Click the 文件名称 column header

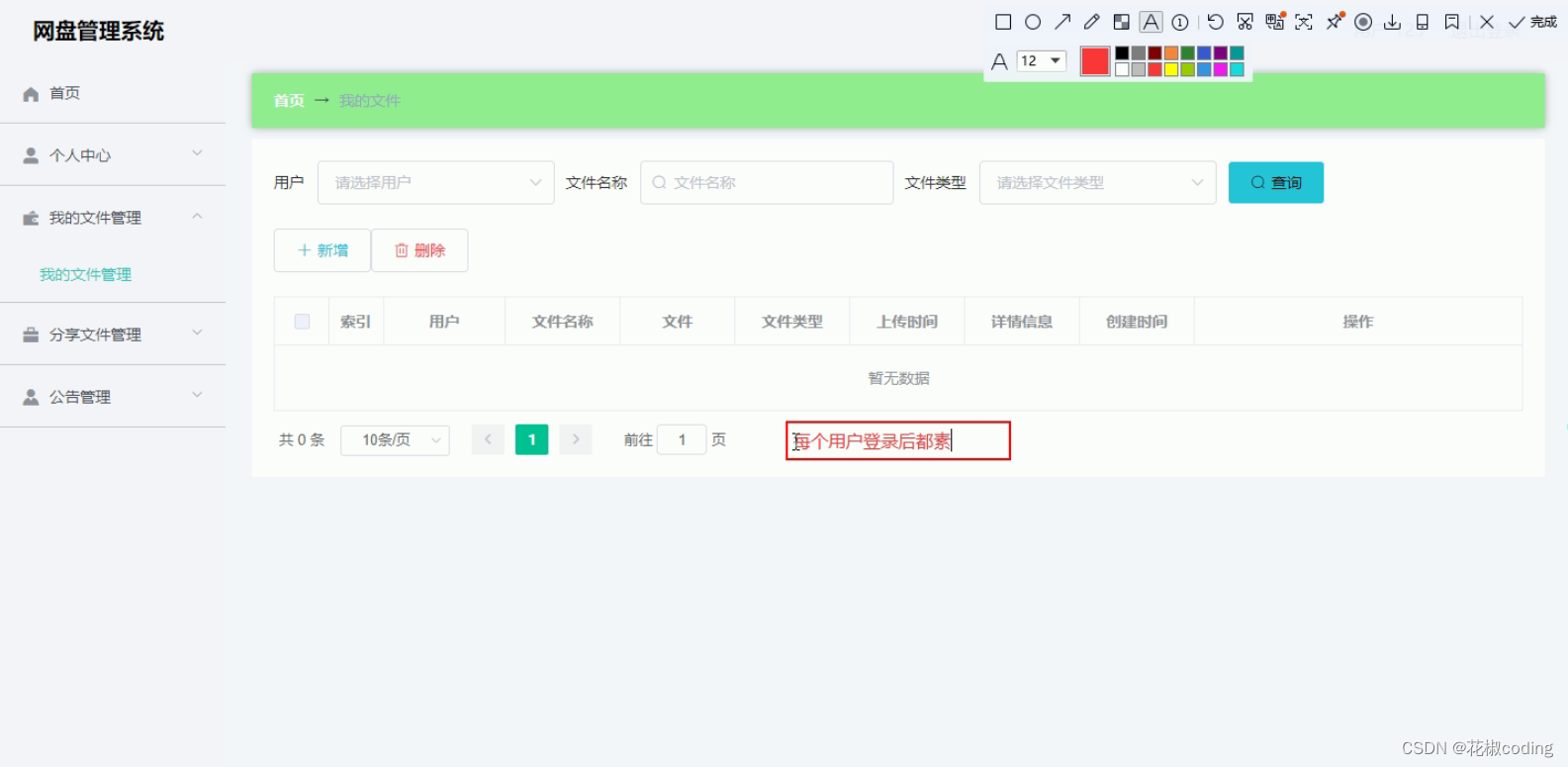click(x=562, y=322)
